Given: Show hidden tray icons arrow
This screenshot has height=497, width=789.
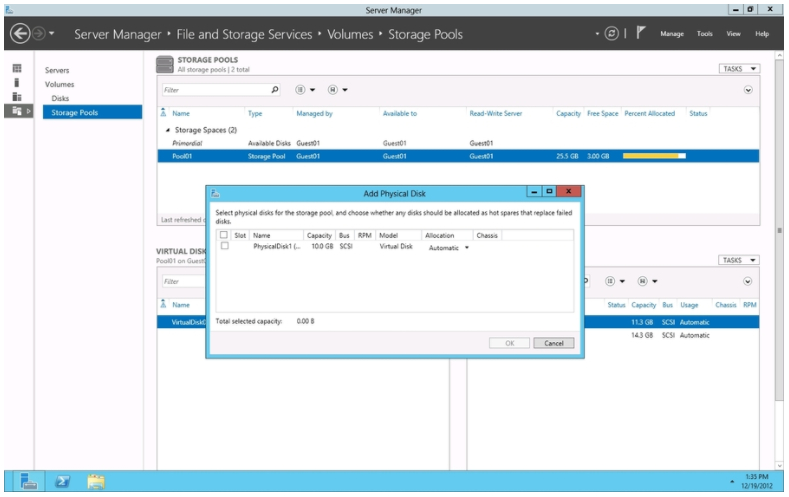Looking at the screenshot, I should click(x=732, y=482).
